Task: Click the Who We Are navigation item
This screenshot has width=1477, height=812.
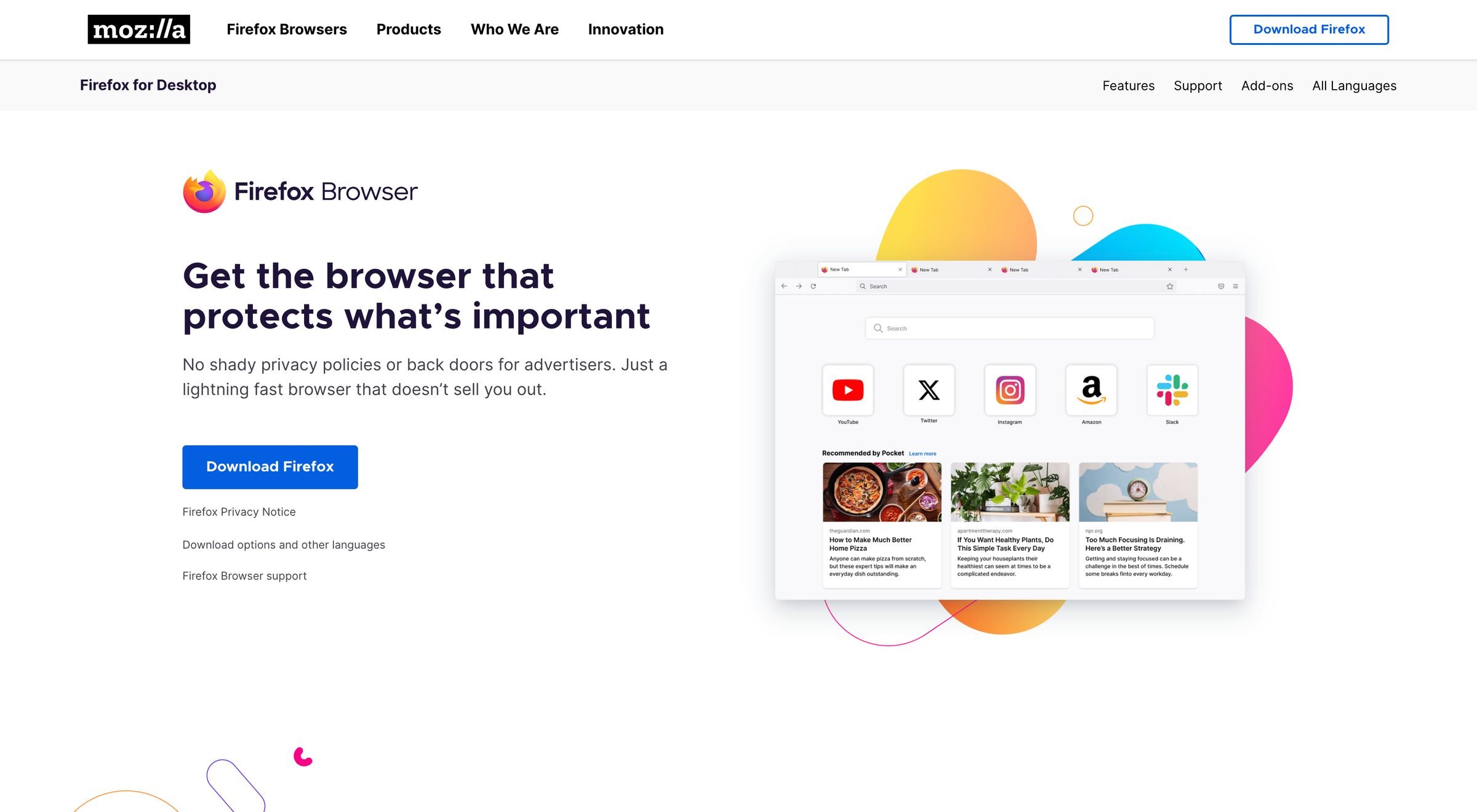Action: coord(514,29)
